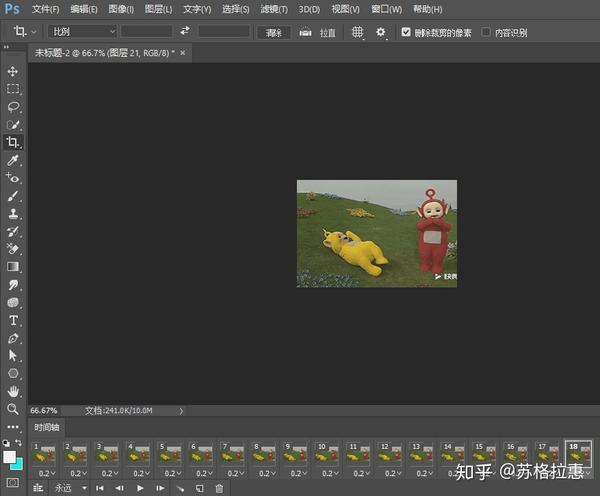Select the Hand tool

[x=13, y=391]
